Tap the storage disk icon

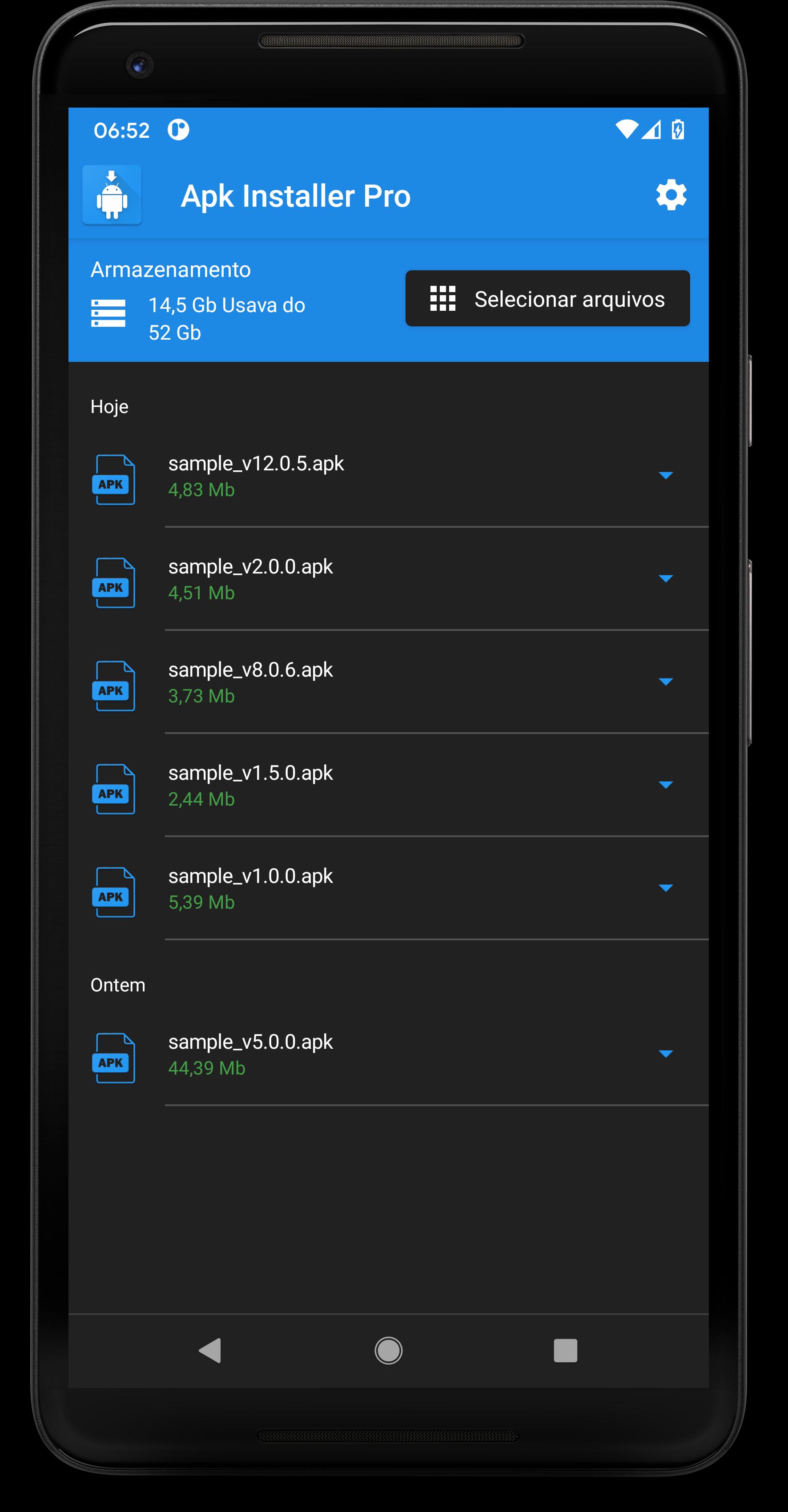(x=108, y=313)
